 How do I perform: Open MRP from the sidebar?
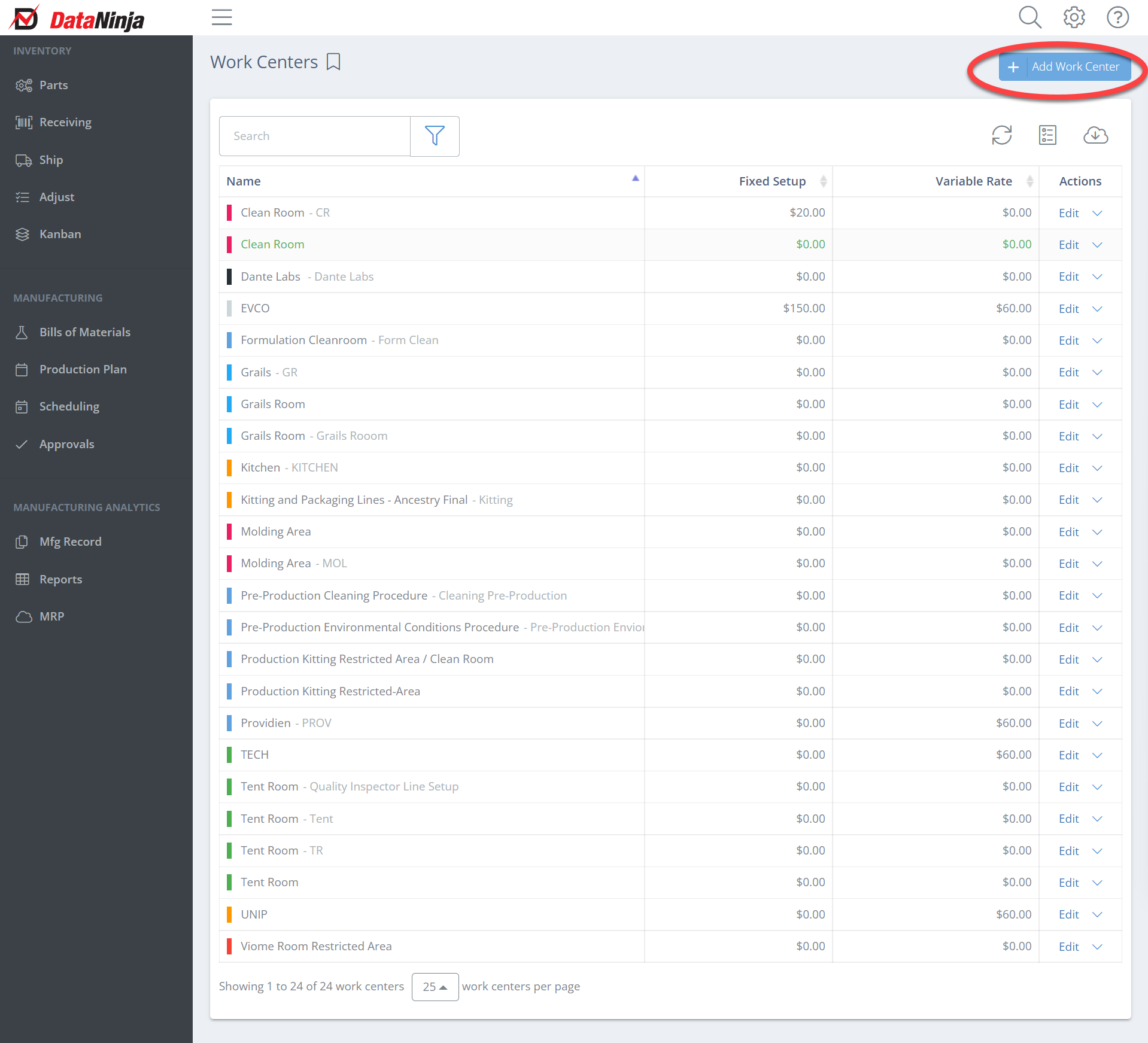tap(51, 616)
